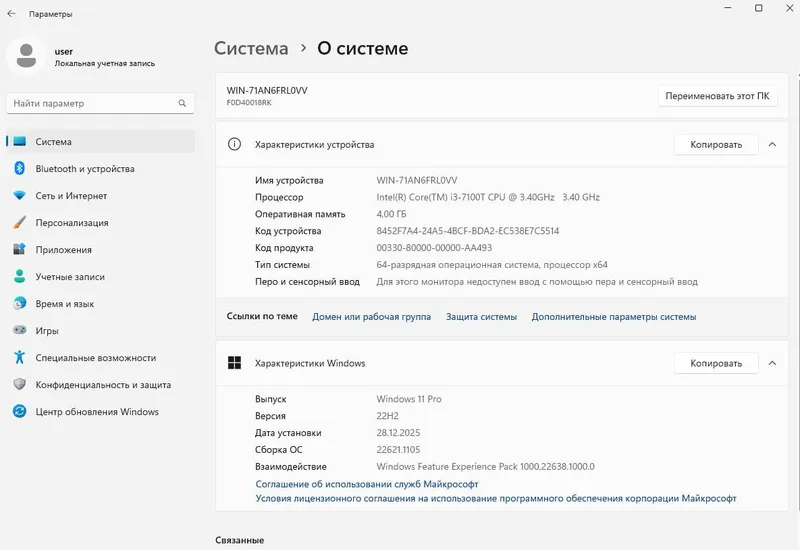Click the Центр обновления Windows update icon

[19, 411]
